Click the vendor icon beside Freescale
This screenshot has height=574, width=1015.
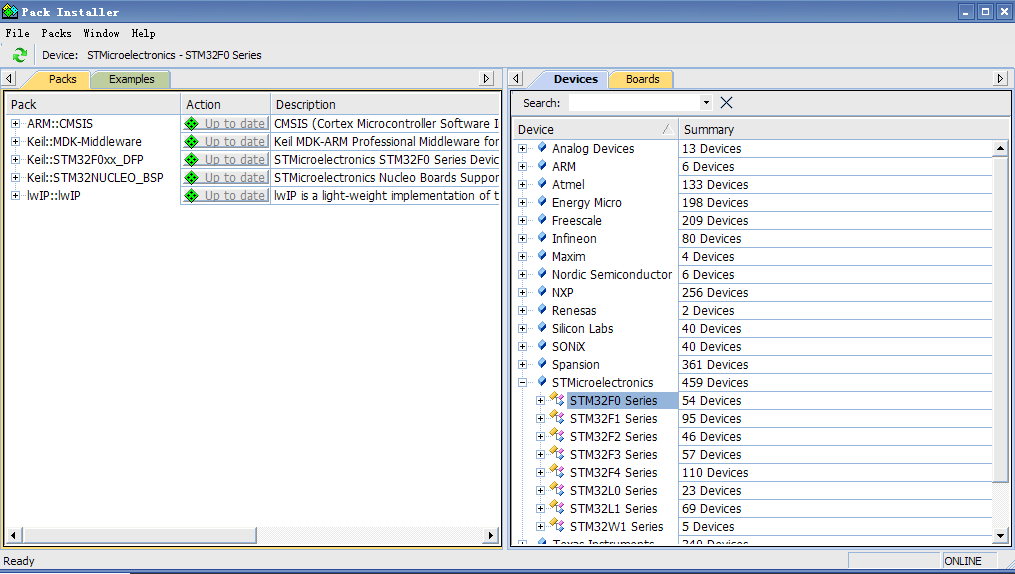(542, 220)
